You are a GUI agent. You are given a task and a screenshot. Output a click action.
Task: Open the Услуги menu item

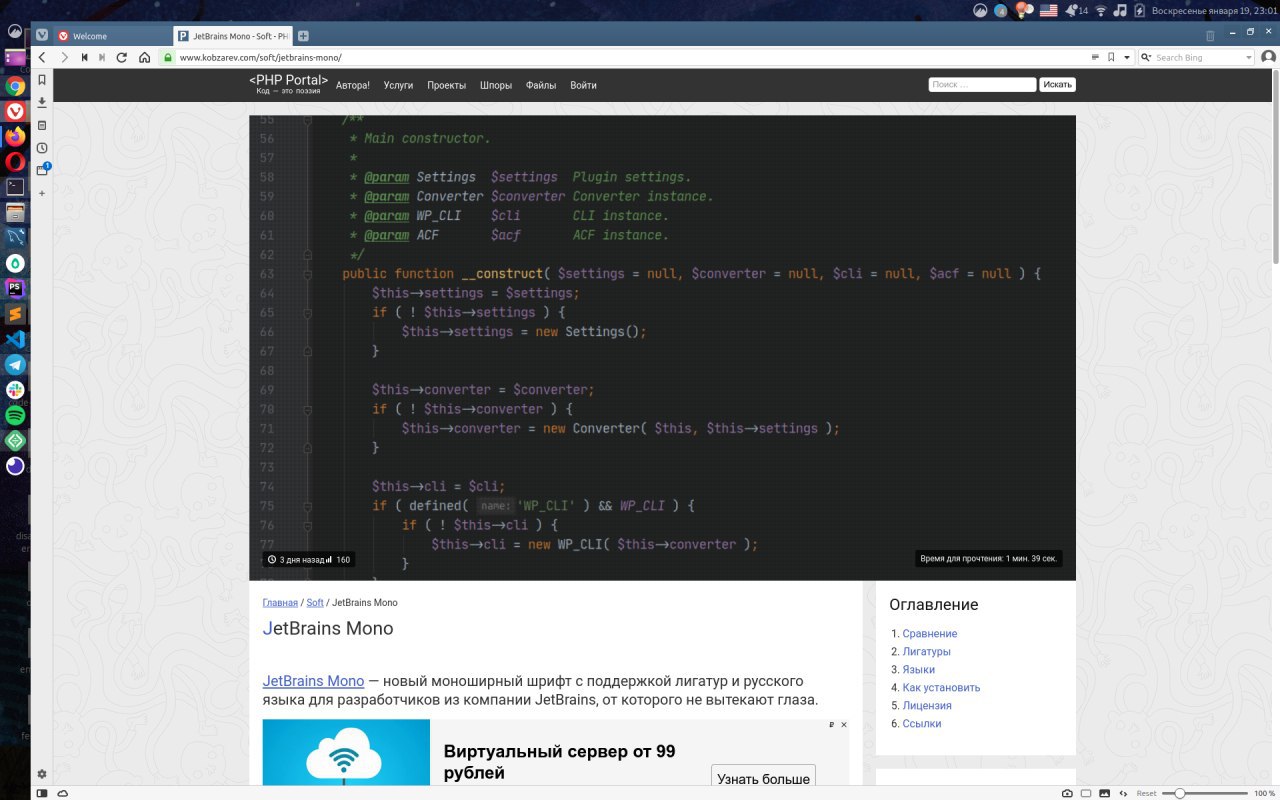point(398,86)
